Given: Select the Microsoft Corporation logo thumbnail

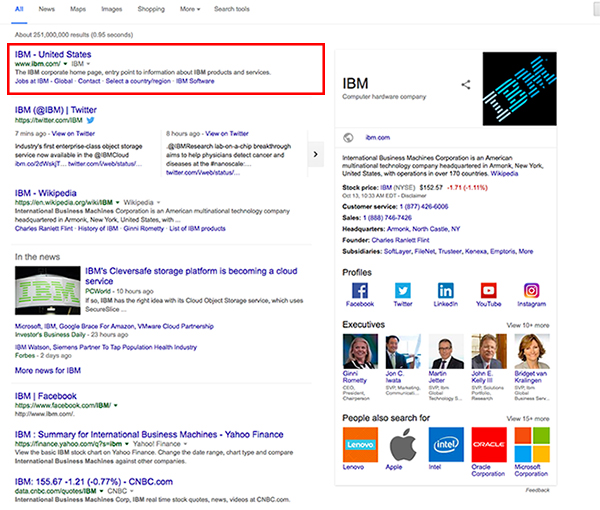Looking at the screenshot, I should coord(532,445).
